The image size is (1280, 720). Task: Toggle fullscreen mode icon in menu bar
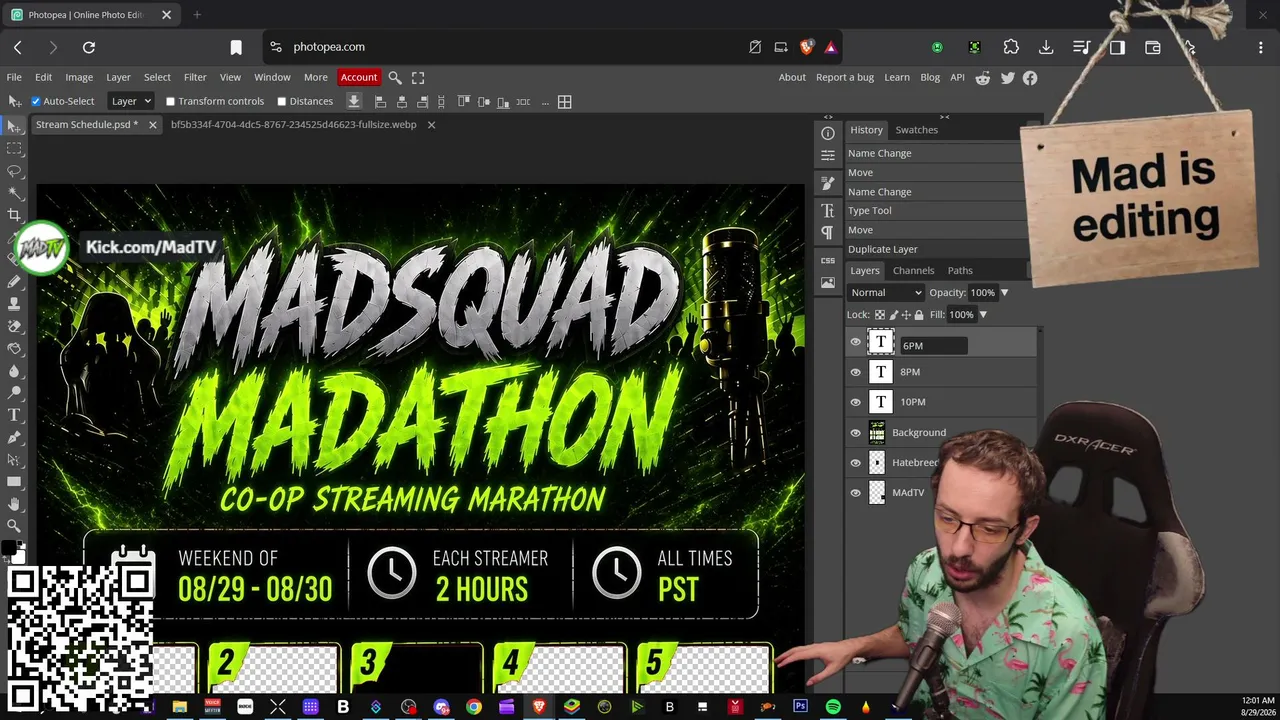coord(418,77)
